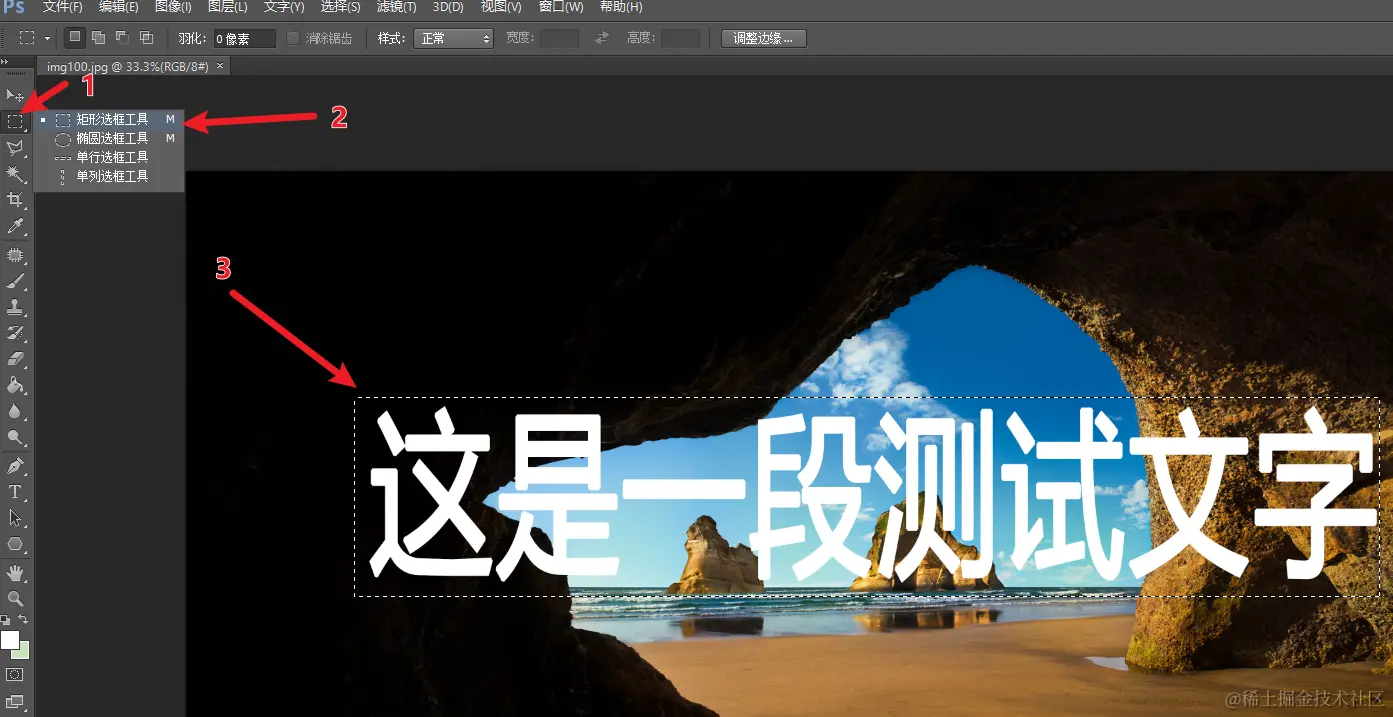The height and width of the screenshot is (717, 1393).
Task: Select the Hand tool
Action: click(14, 570)
